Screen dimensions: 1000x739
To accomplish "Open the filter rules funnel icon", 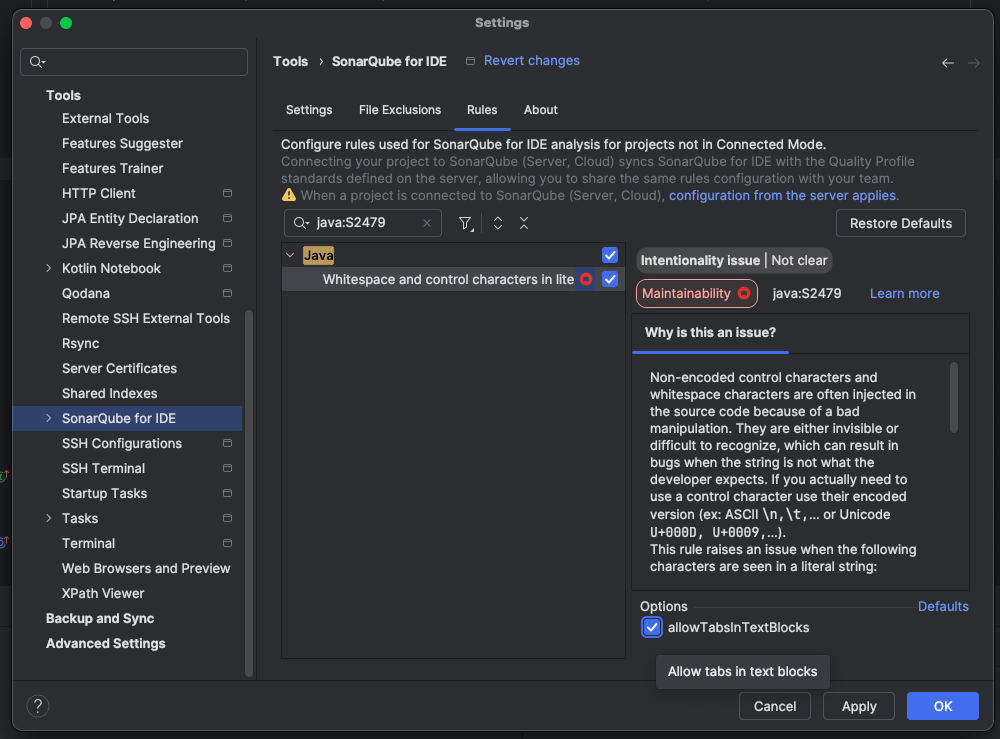I will tap(465, 223).
